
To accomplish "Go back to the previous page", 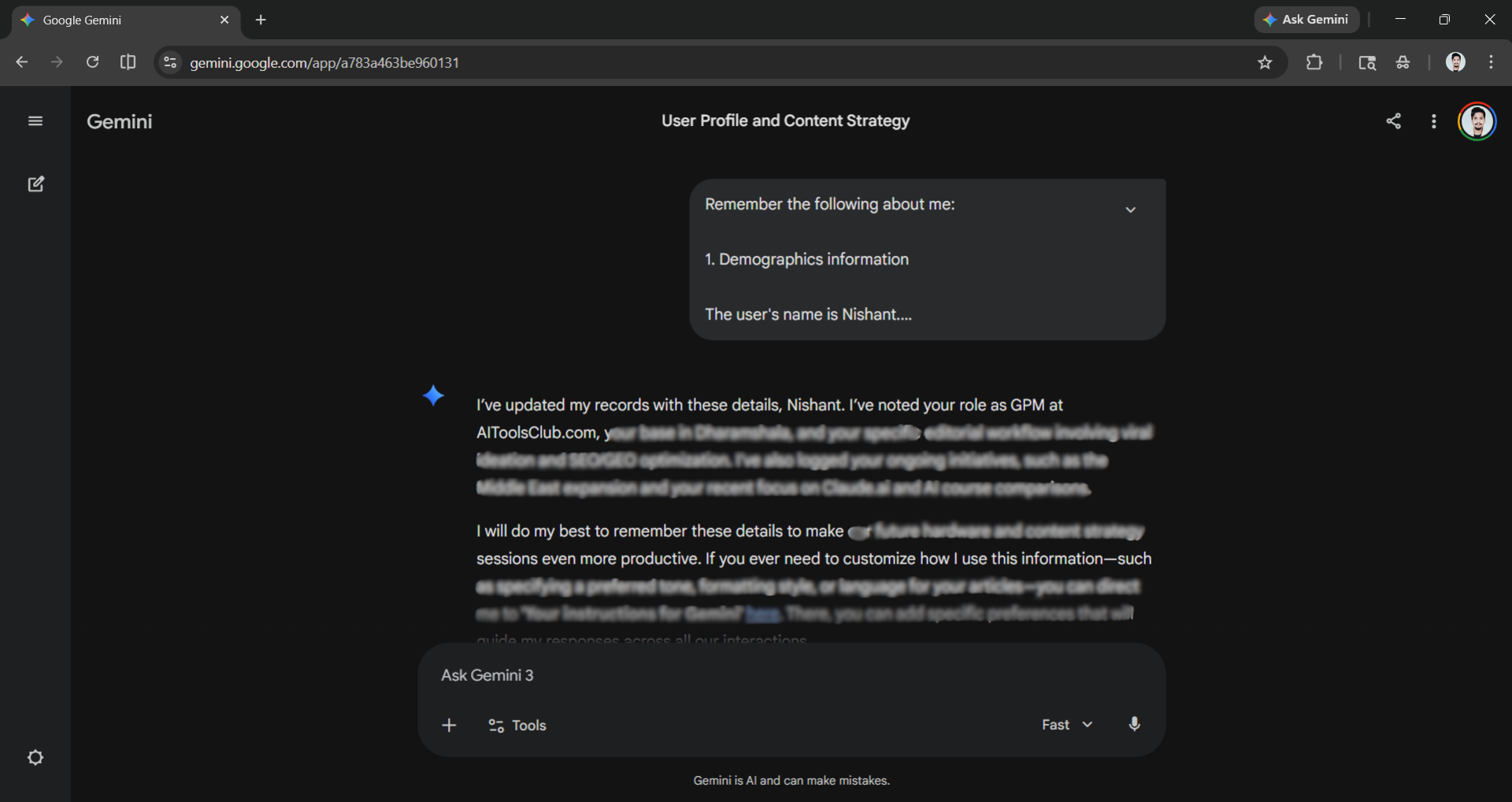I will click(x=22, y=62).
